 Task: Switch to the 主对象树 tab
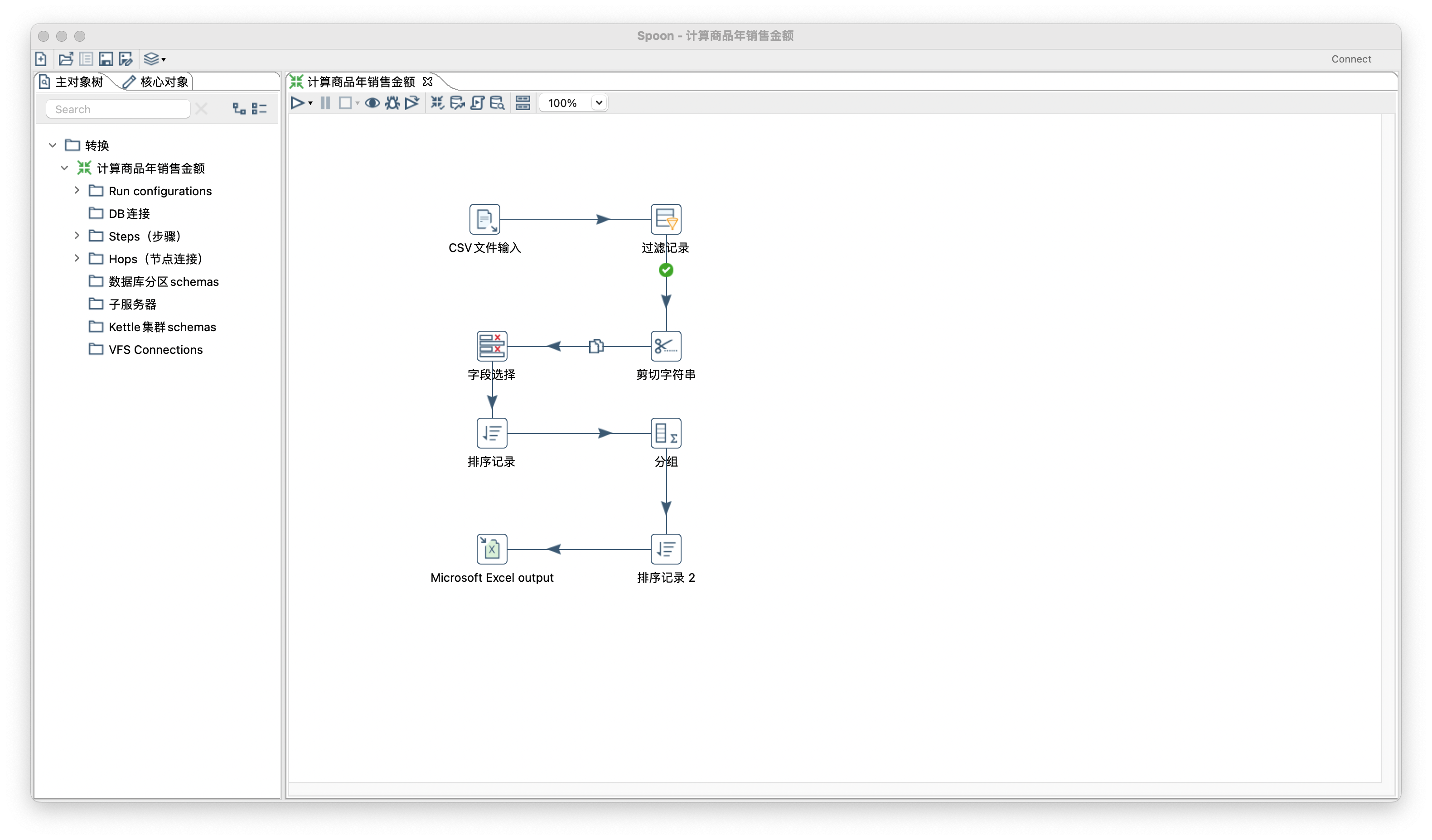[x=72, y=82]
